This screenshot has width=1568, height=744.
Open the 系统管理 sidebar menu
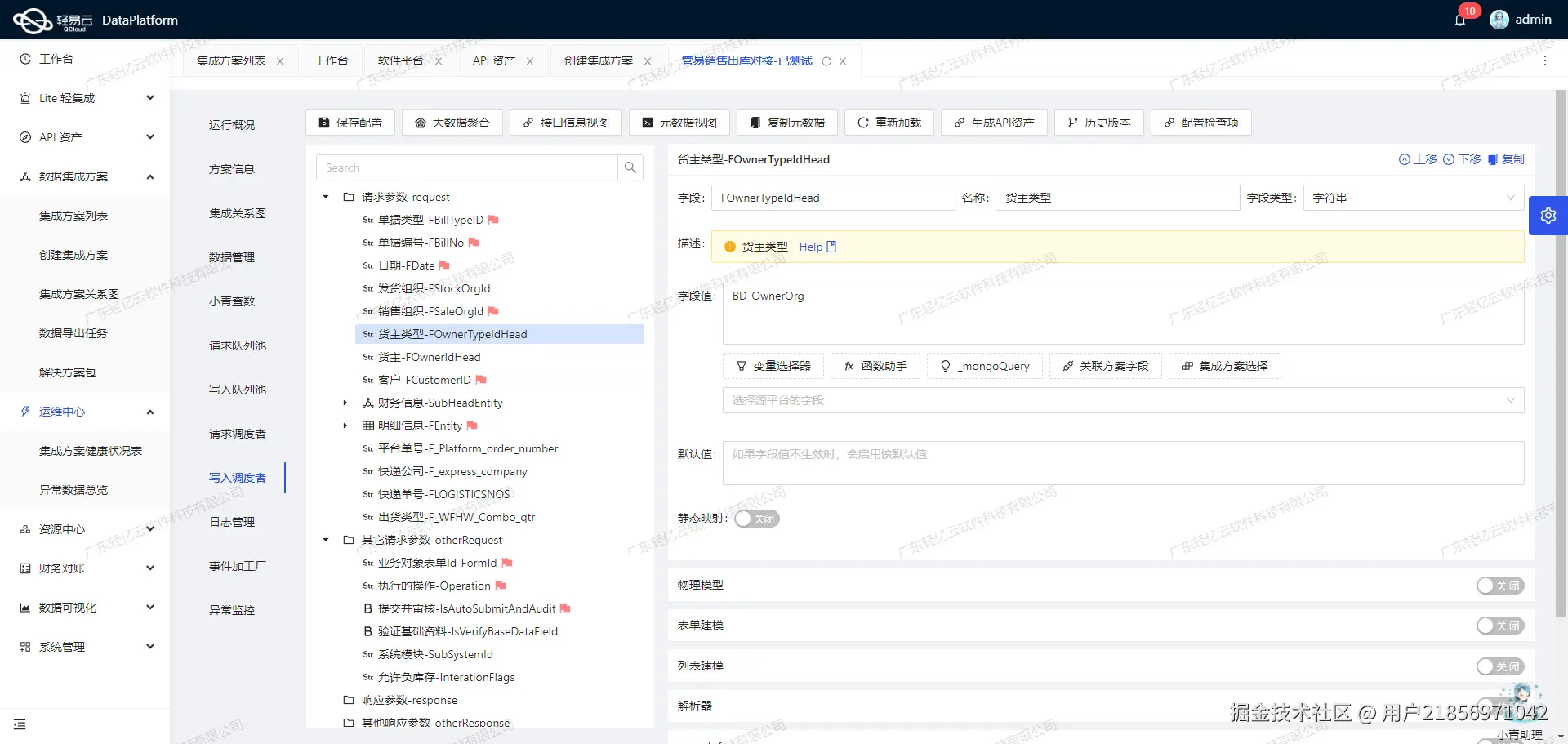61,646
